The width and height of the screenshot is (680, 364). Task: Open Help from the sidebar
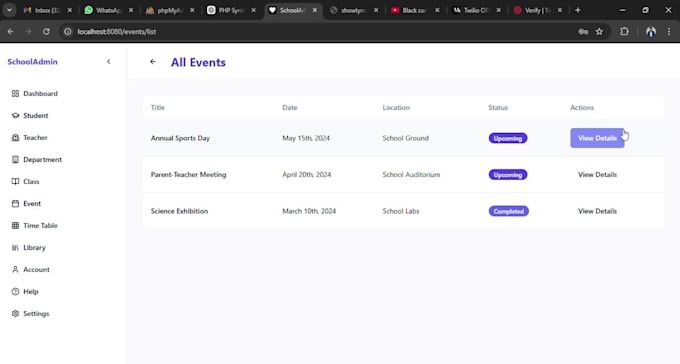click(x=25, y=292)
